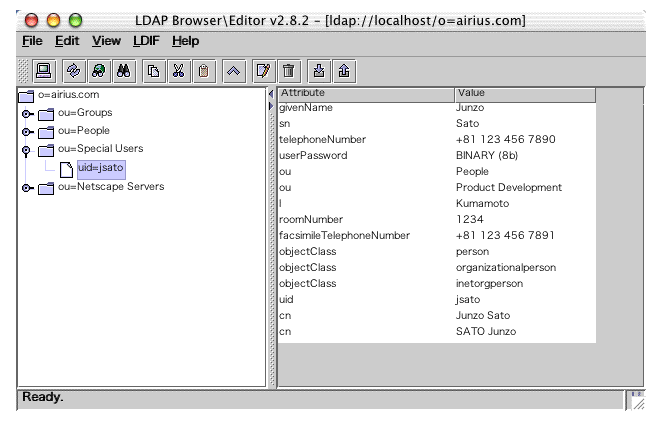Click the +81 123 456 7890 value

coord(506,140)
